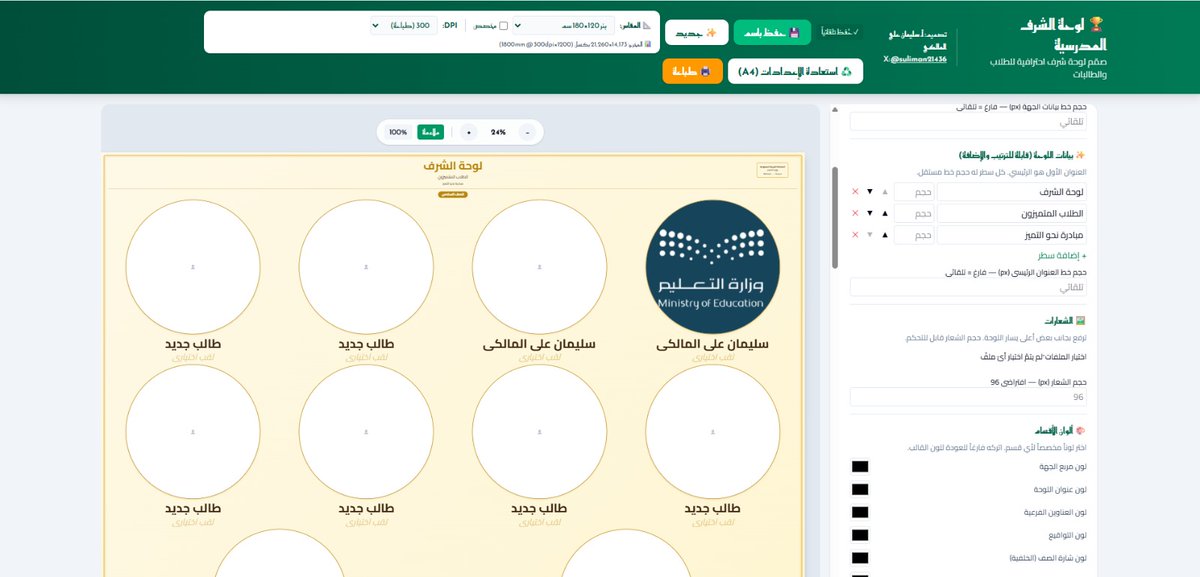Click the 100% zoom button
The height and width of the screenshot is (577, 1200).
398,132
